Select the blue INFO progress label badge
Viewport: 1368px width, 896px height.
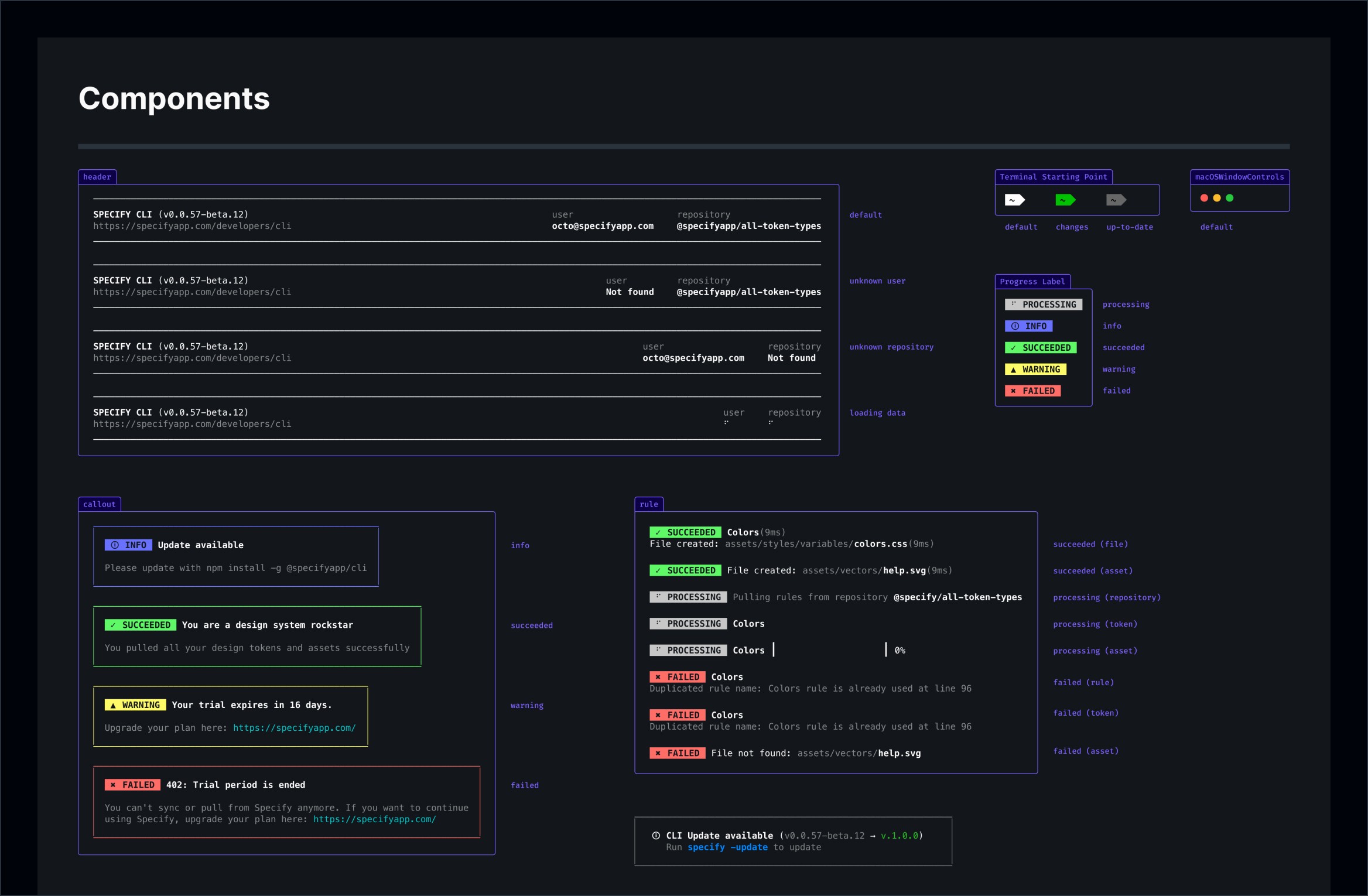click(x=1029, y=326)
